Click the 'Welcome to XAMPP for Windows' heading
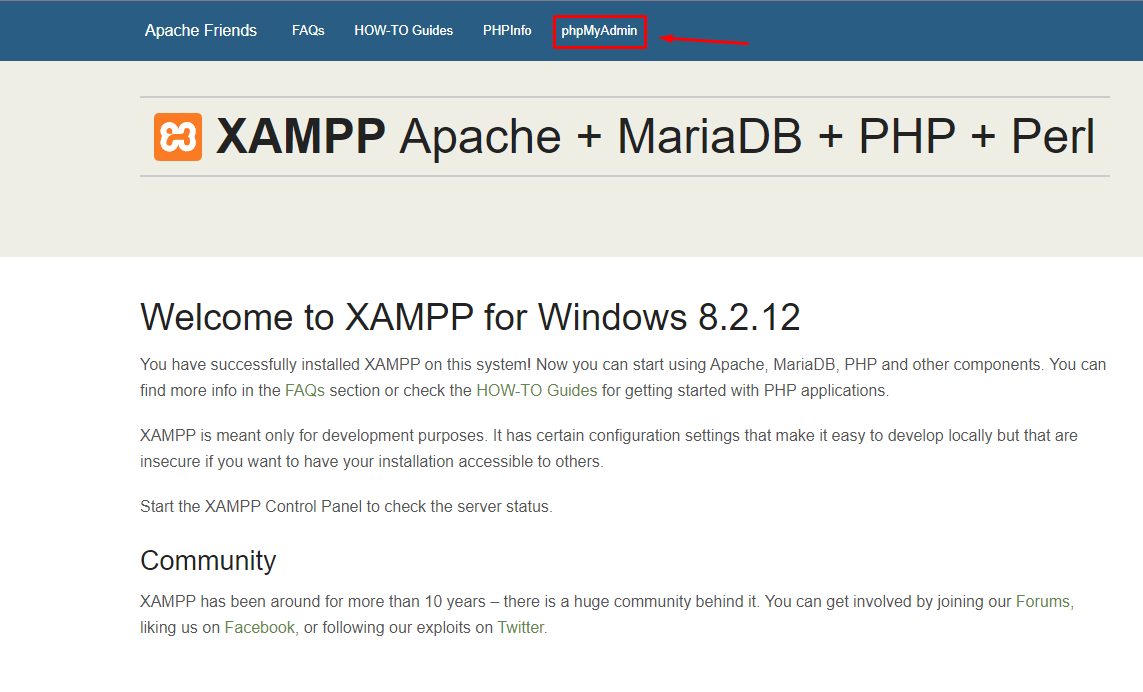1143x692 pixels. tap(470, 317)
